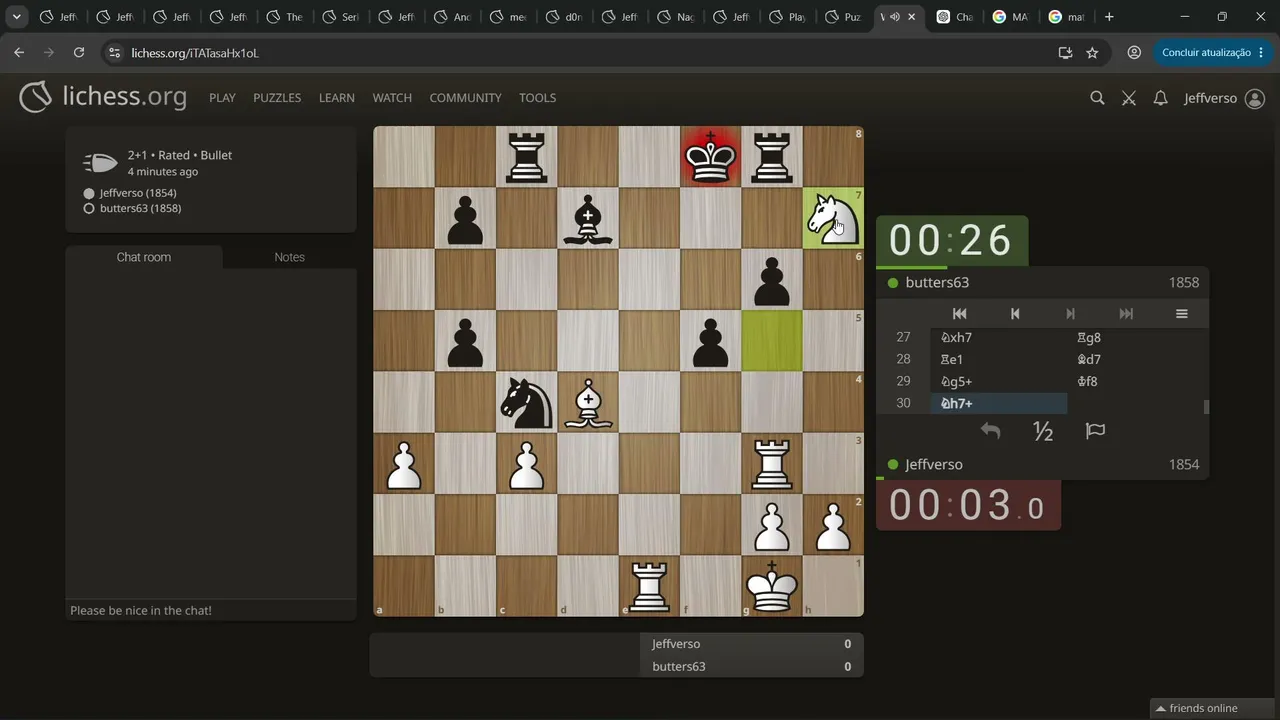Select the white rook on g3
The width and height of the screenshot is (1280, 720).
click(771, 463)
